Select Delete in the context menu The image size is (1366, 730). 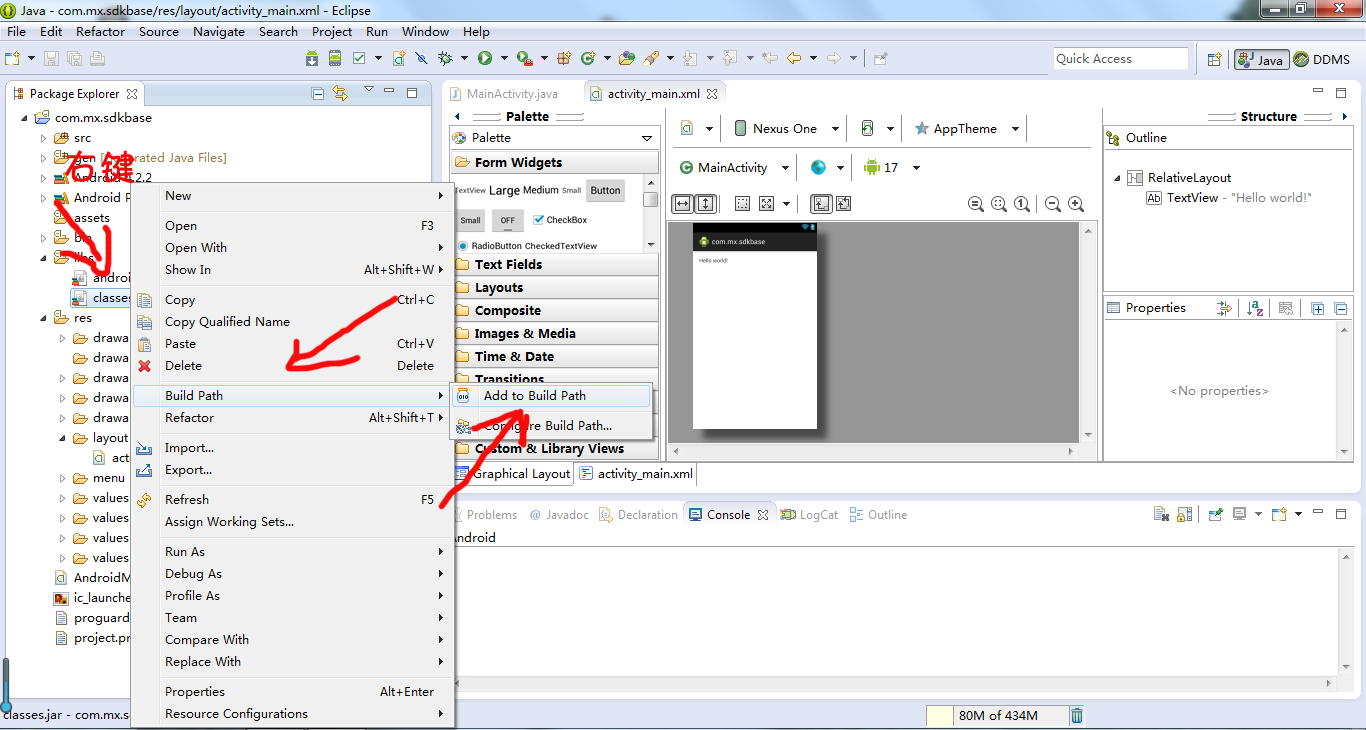click(294, 366)
